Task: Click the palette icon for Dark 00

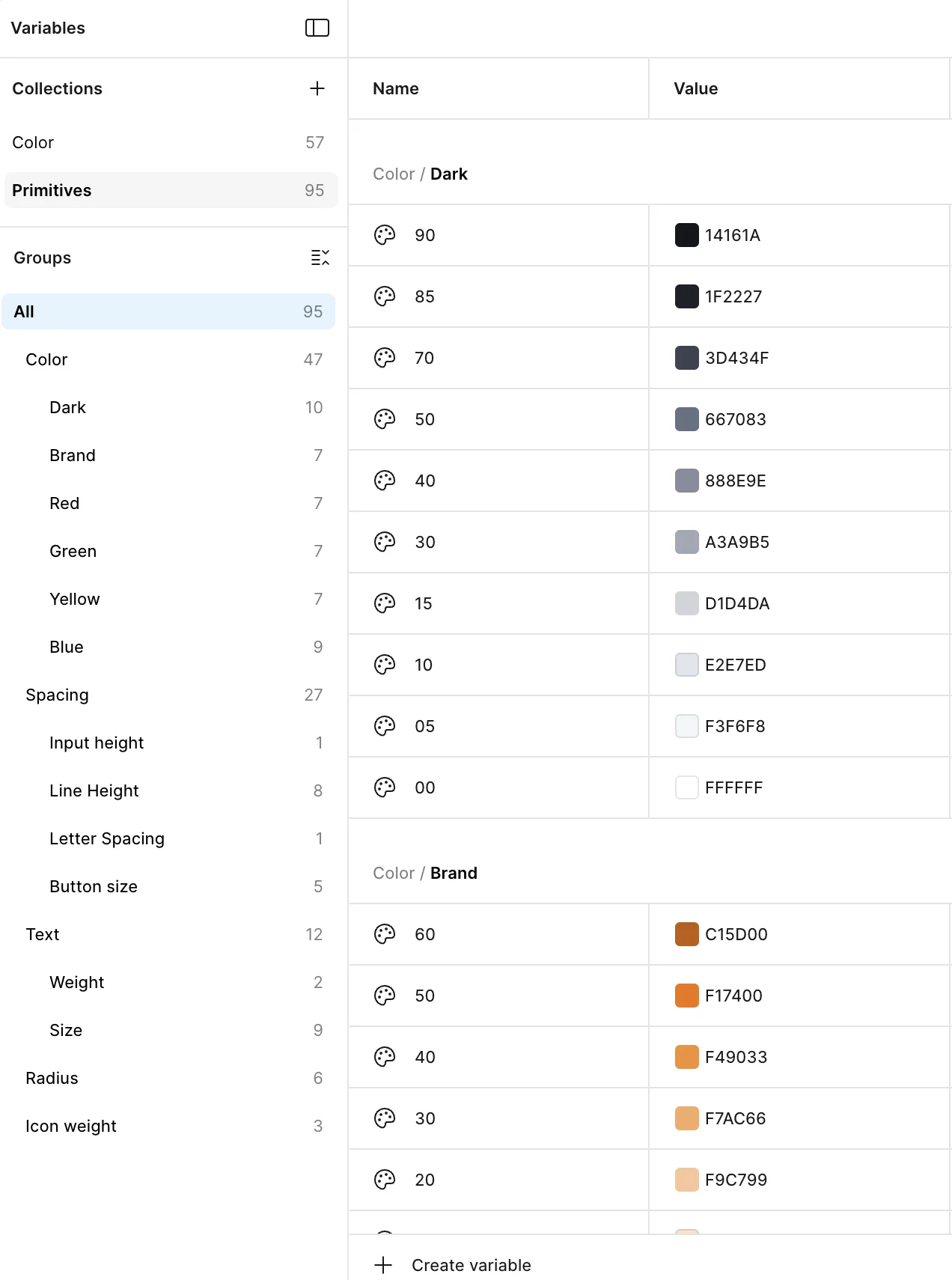Action: 385,787
